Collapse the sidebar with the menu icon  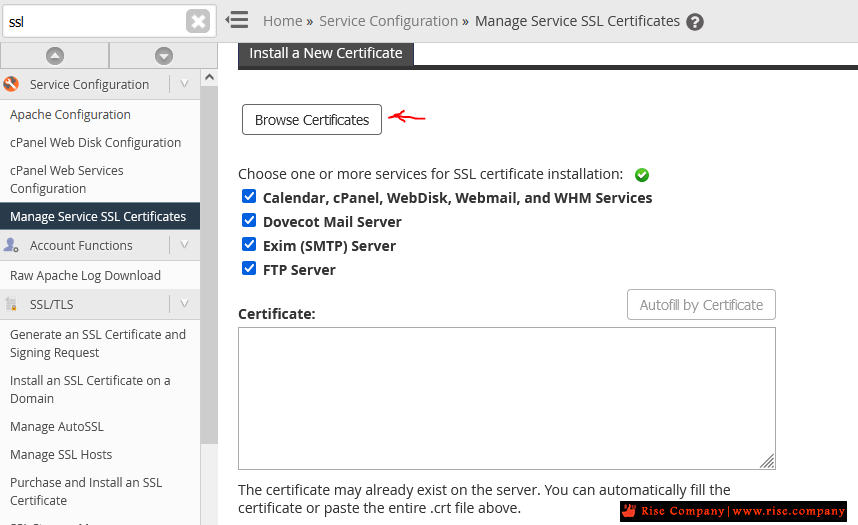[237, 20]
